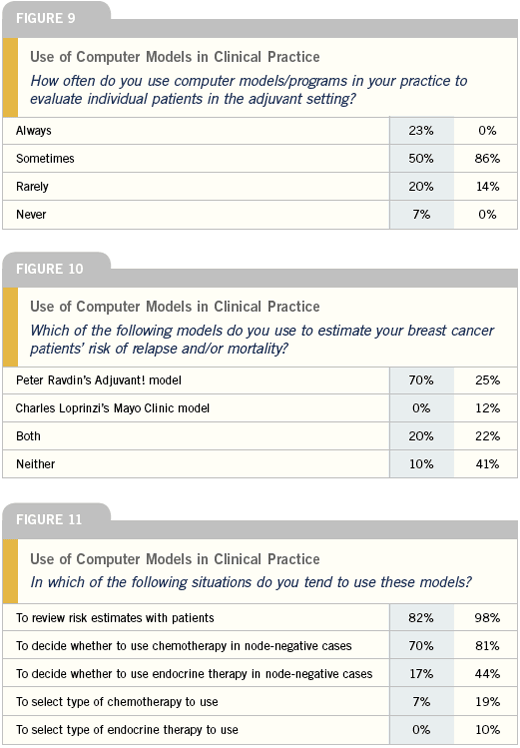Click the Rarely 20% cell
The image size is (520, 748).
[x=421, y=187]
